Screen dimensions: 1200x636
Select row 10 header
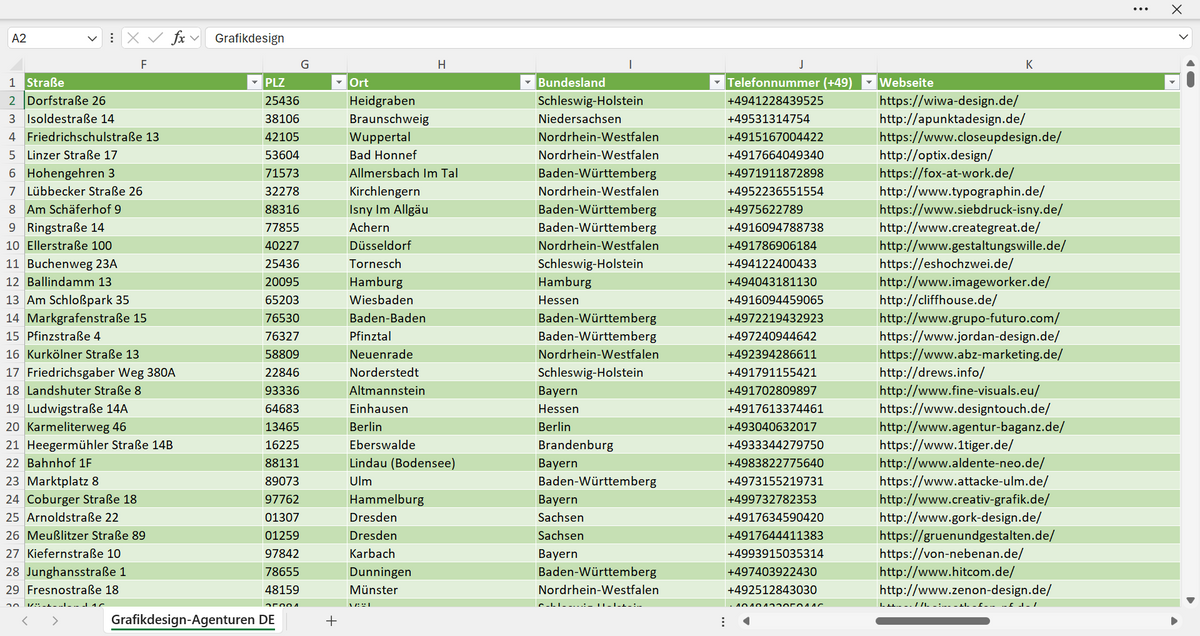tap(12, 245)
